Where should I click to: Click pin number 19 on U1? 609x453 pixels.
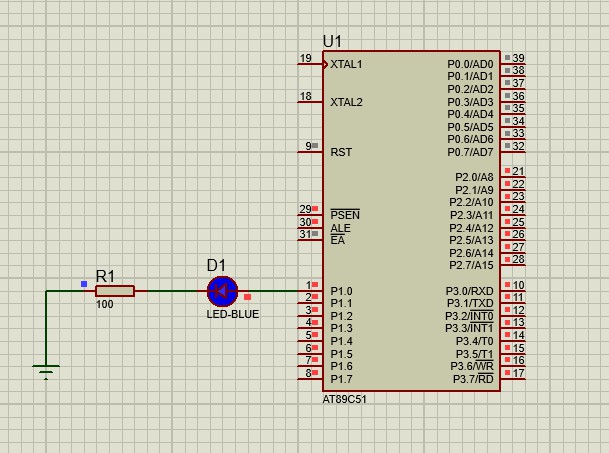click(306, 58)
